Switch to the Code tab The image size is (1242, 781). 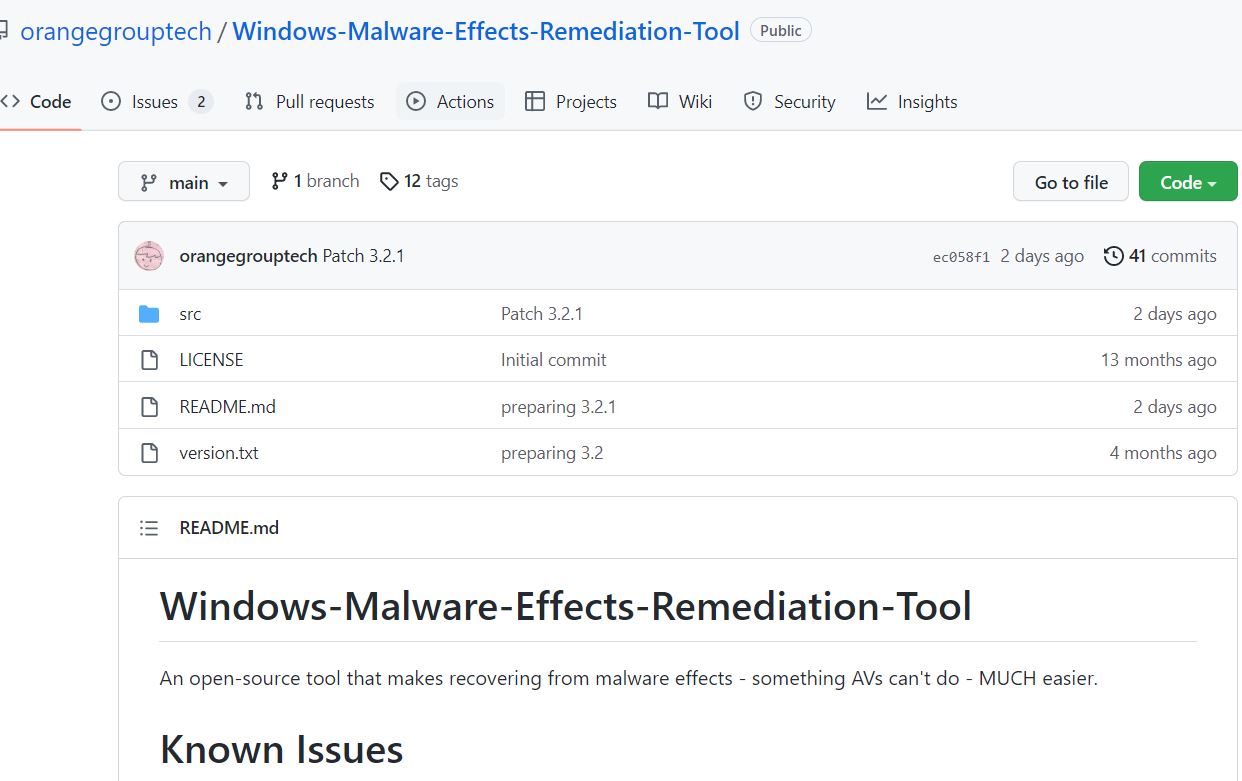37,101
